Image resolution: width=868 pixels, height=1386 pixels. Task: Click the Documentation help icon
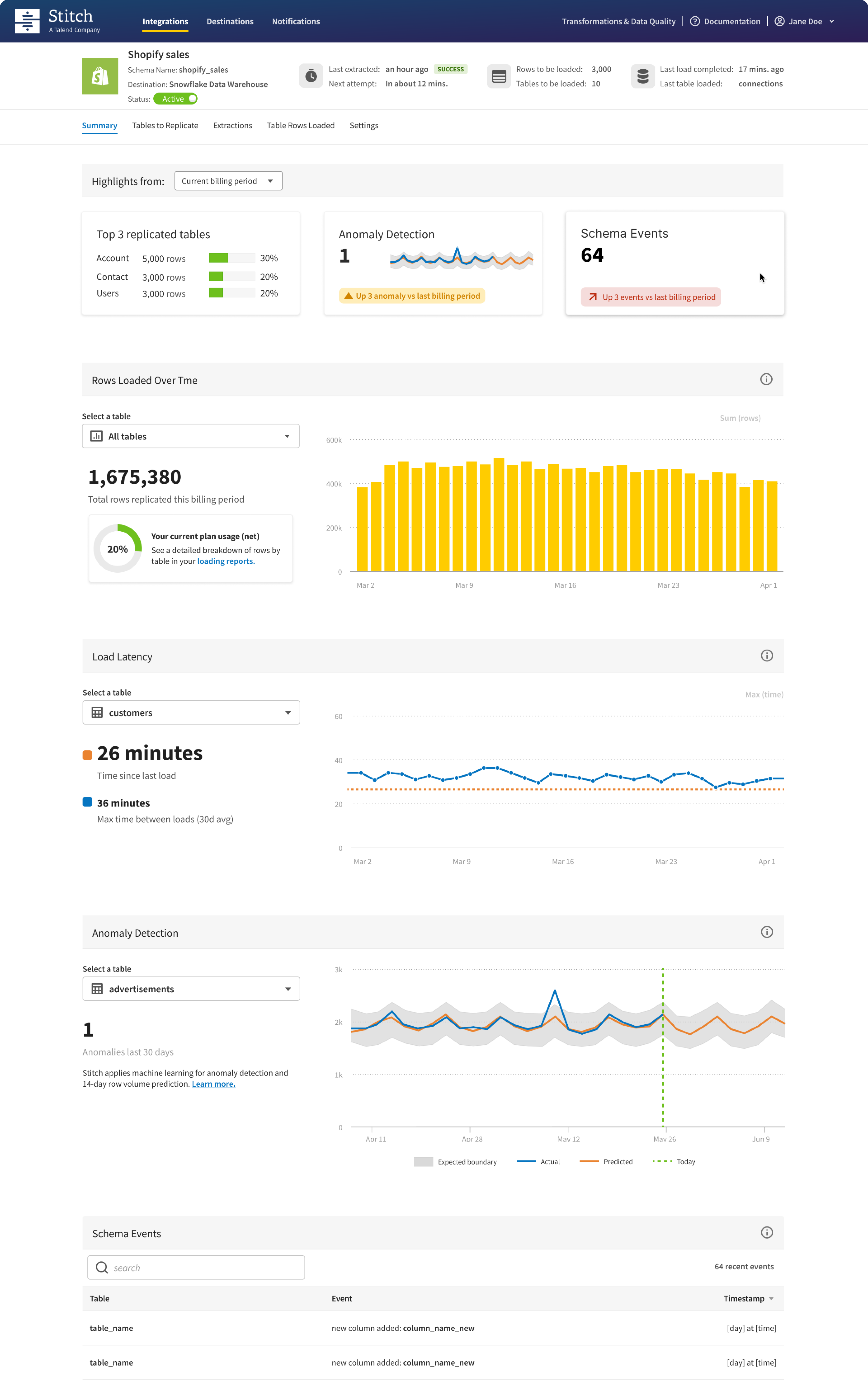pyautogui.click(x=695, y=21)
